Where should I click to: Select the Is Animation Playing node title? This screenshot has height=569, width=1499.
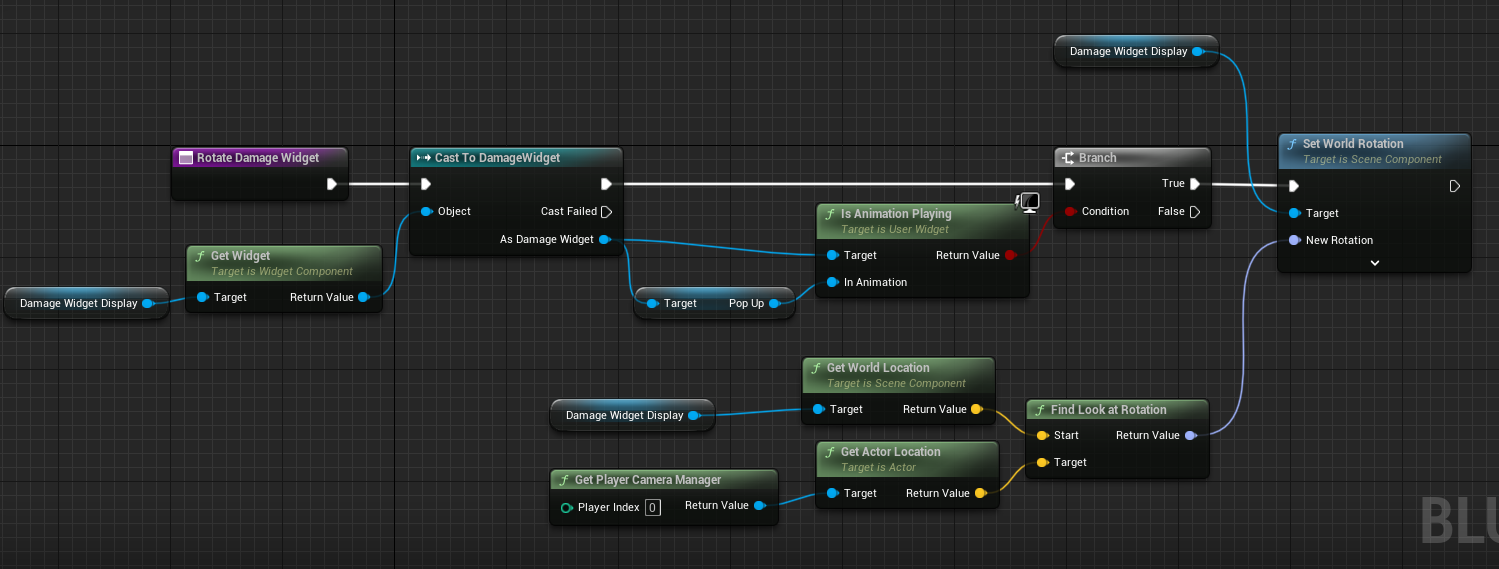pos(896,214)
